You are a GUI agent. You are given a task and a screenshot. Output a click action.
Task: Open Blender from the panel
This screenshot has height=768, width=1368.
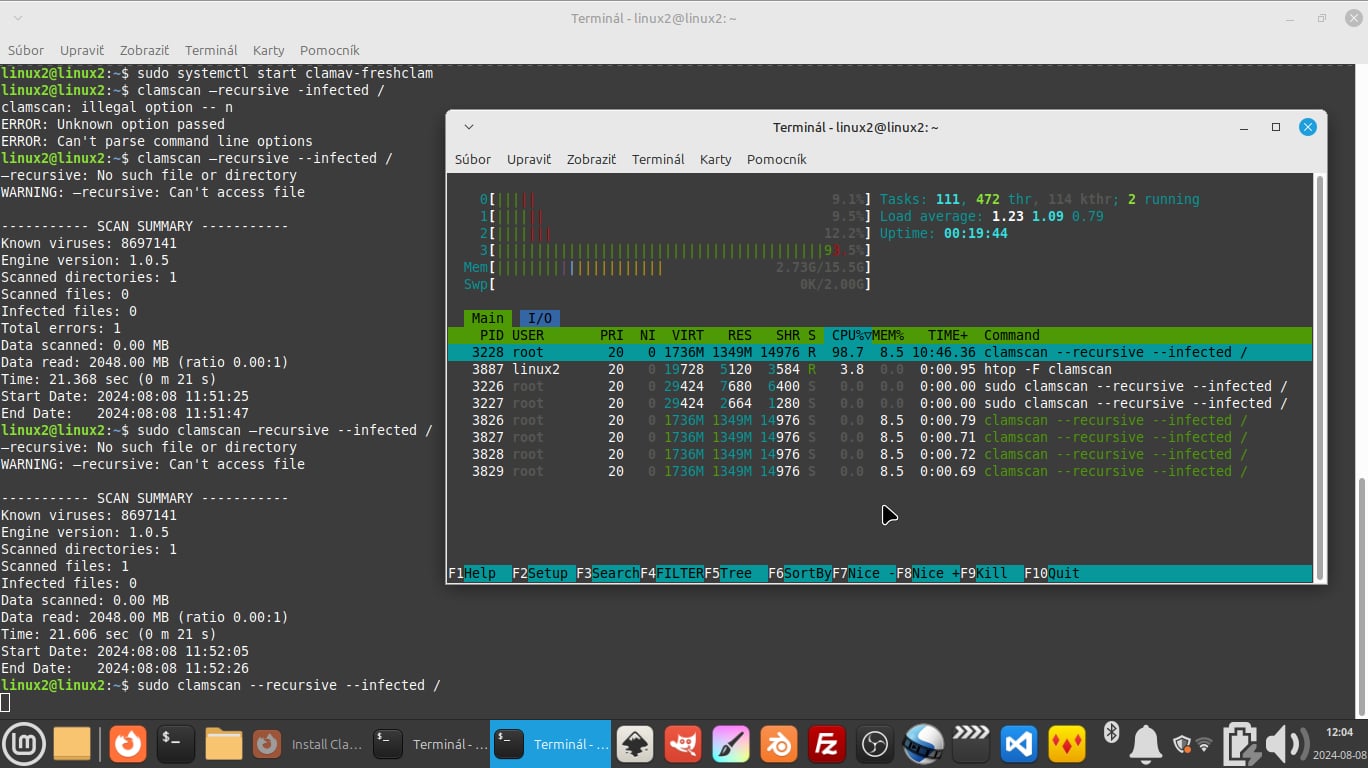pos(779,744)
